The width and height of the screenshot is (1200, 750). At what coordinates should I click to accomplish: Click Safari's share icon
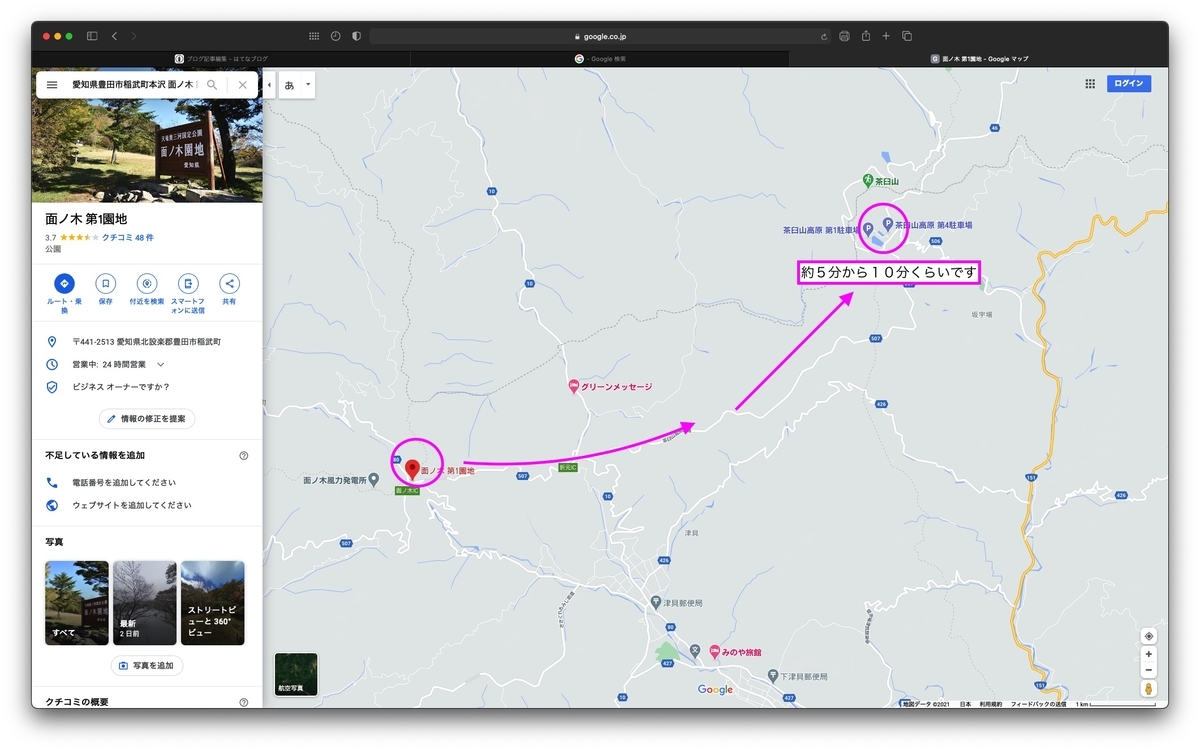[x=865, y=36]
